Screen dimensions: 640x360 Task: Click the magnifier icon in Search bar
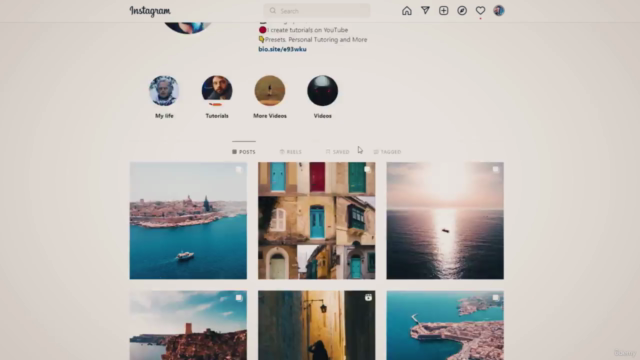(273, 11)
